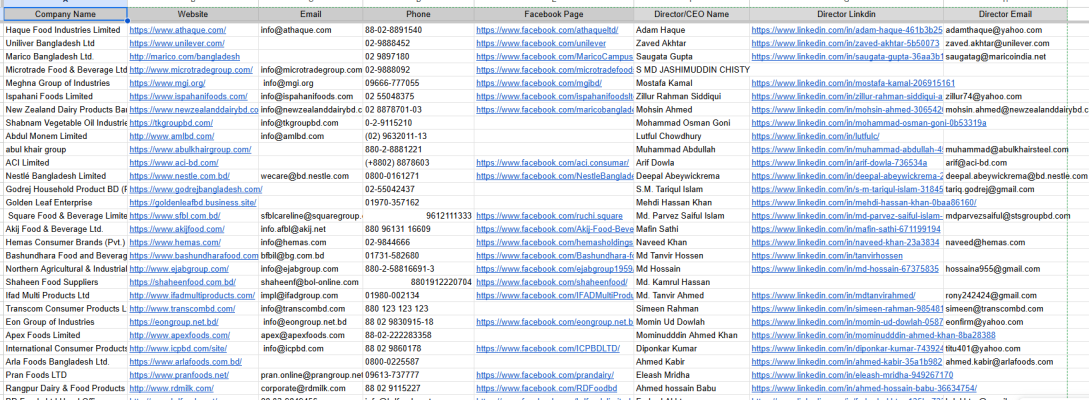The image size is (1089, 400).
Task: Select the Haque Food Industries Limited cell
Action: pos(65,30)
